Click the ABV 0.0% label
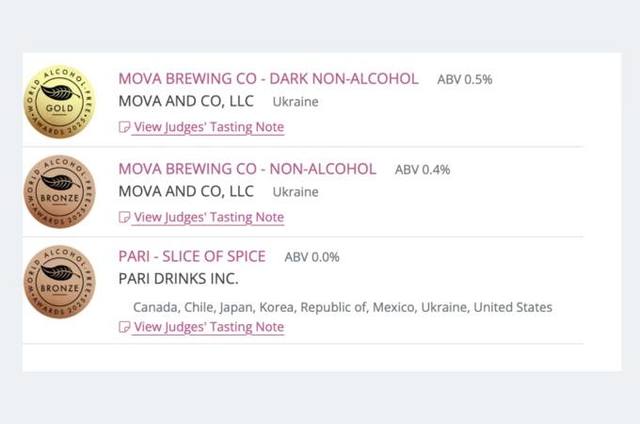Image resolution: width=640 pixels, height=424 pixels. tap(312, 257)
